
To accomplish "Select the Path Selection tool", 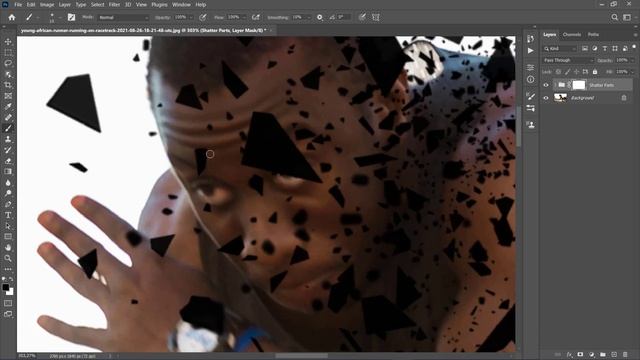I will [x=8, y=226].
